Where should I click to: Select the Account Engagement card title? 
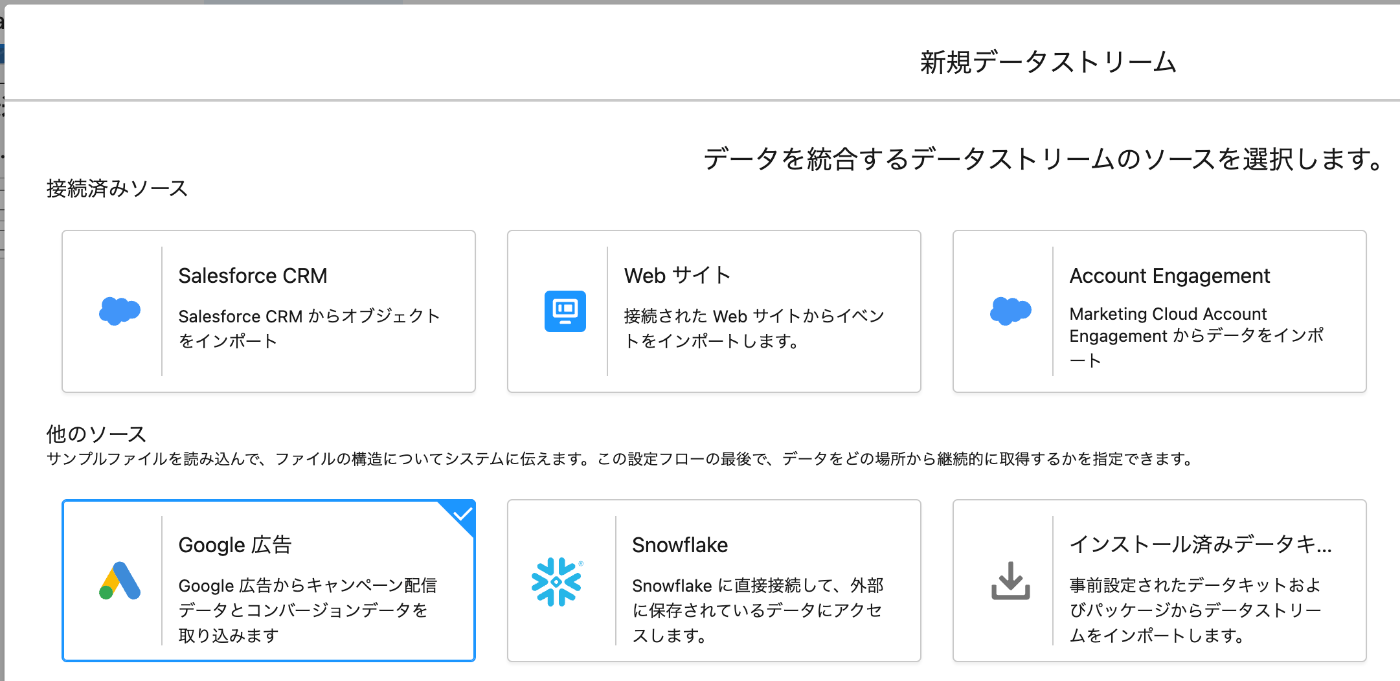1170,276
